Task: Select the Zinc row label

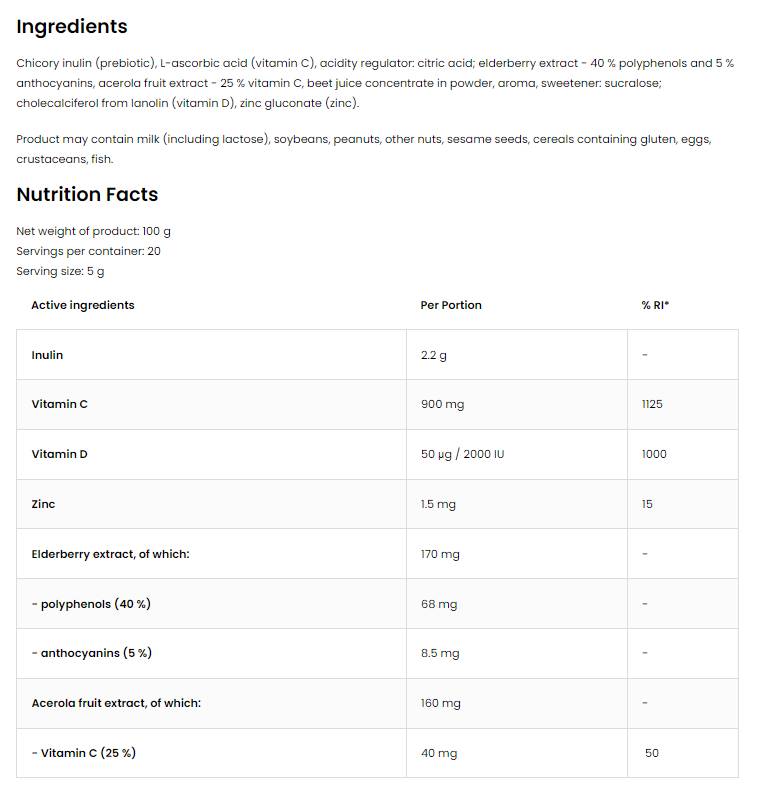Action: tap(43, 504)
